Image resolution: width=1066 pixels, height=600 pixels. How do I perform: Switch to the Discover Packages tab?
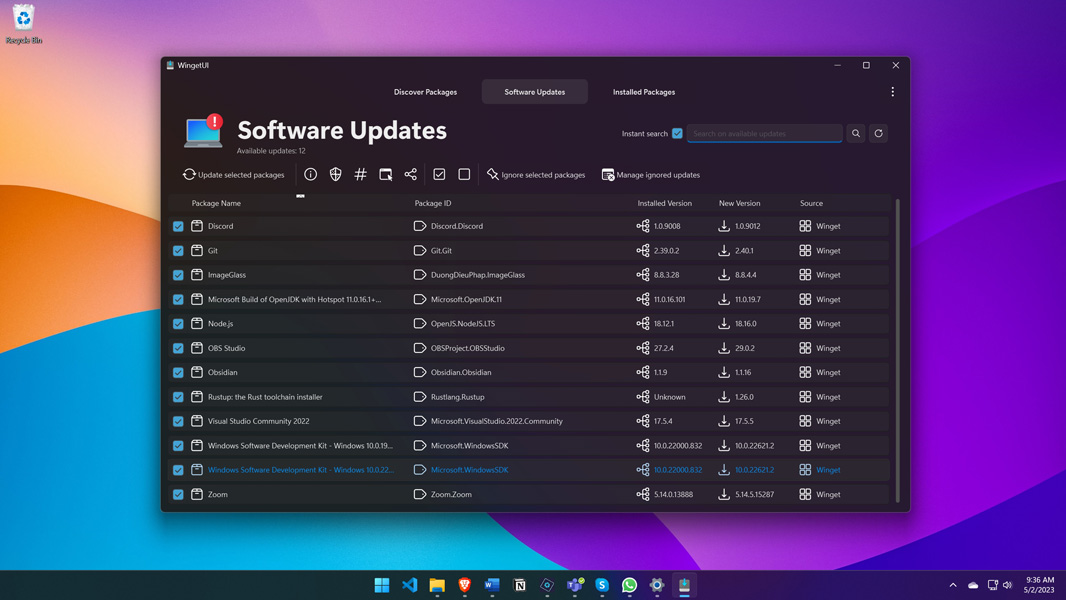tap(425, 92)
